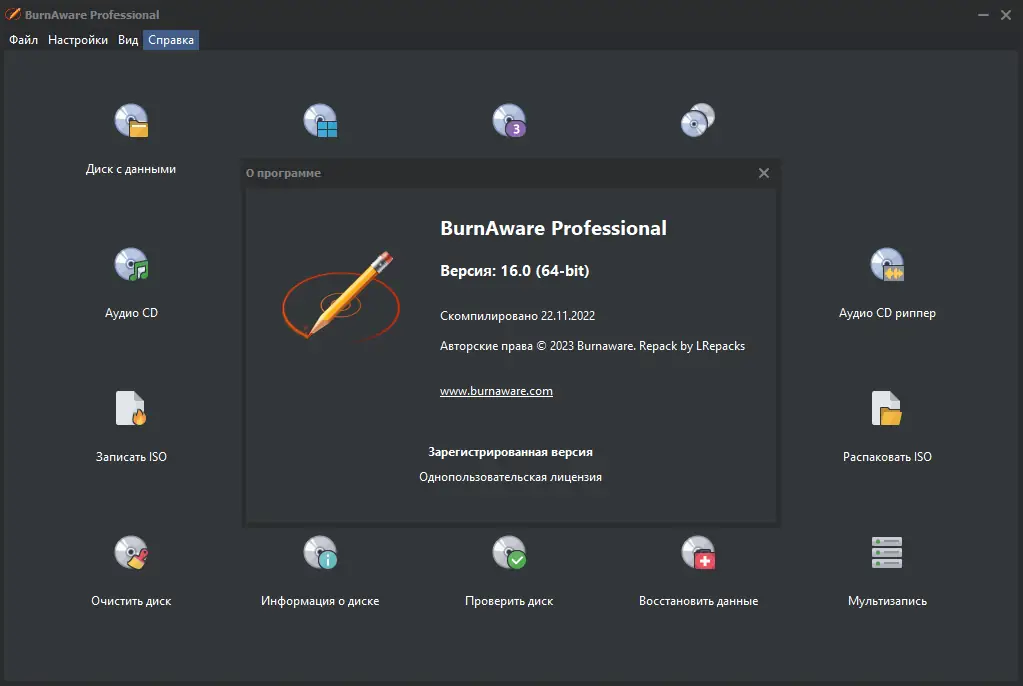Click the О программе dialog title
Screen dimensions: 1023x686
point(283,173)
